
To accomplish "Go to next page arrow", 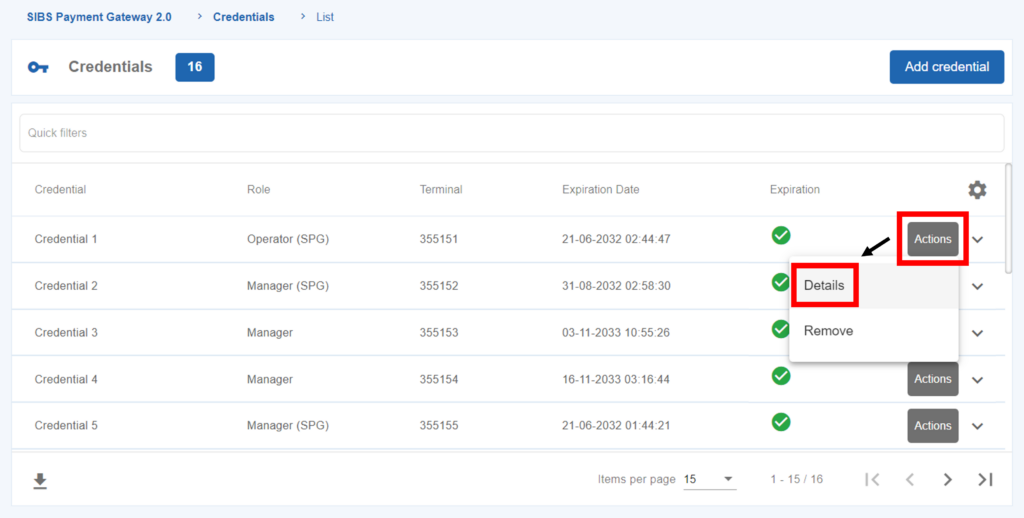I will 947,480.
